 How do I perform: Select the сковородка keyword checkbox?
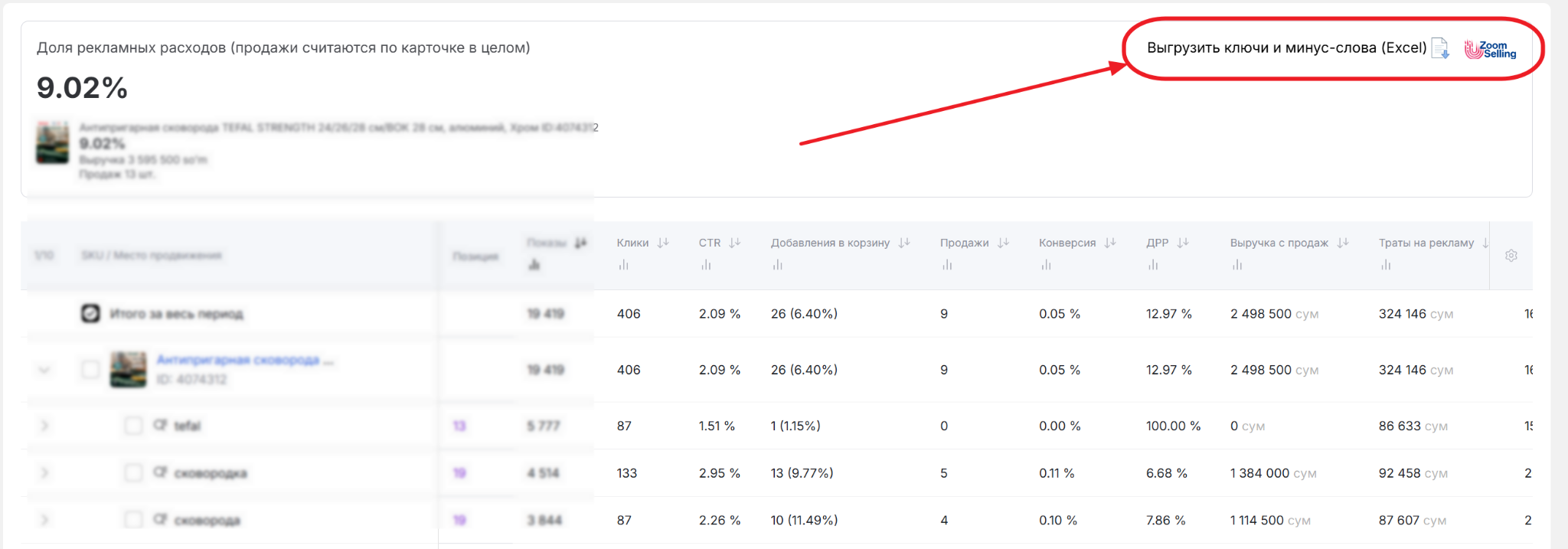pyautogui.click(x=133, y=473)
